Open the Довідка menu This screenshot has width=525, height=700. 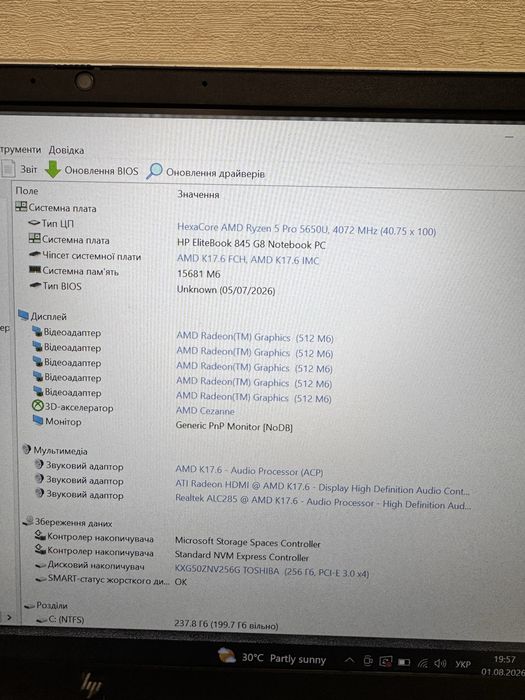coord(66,150)
